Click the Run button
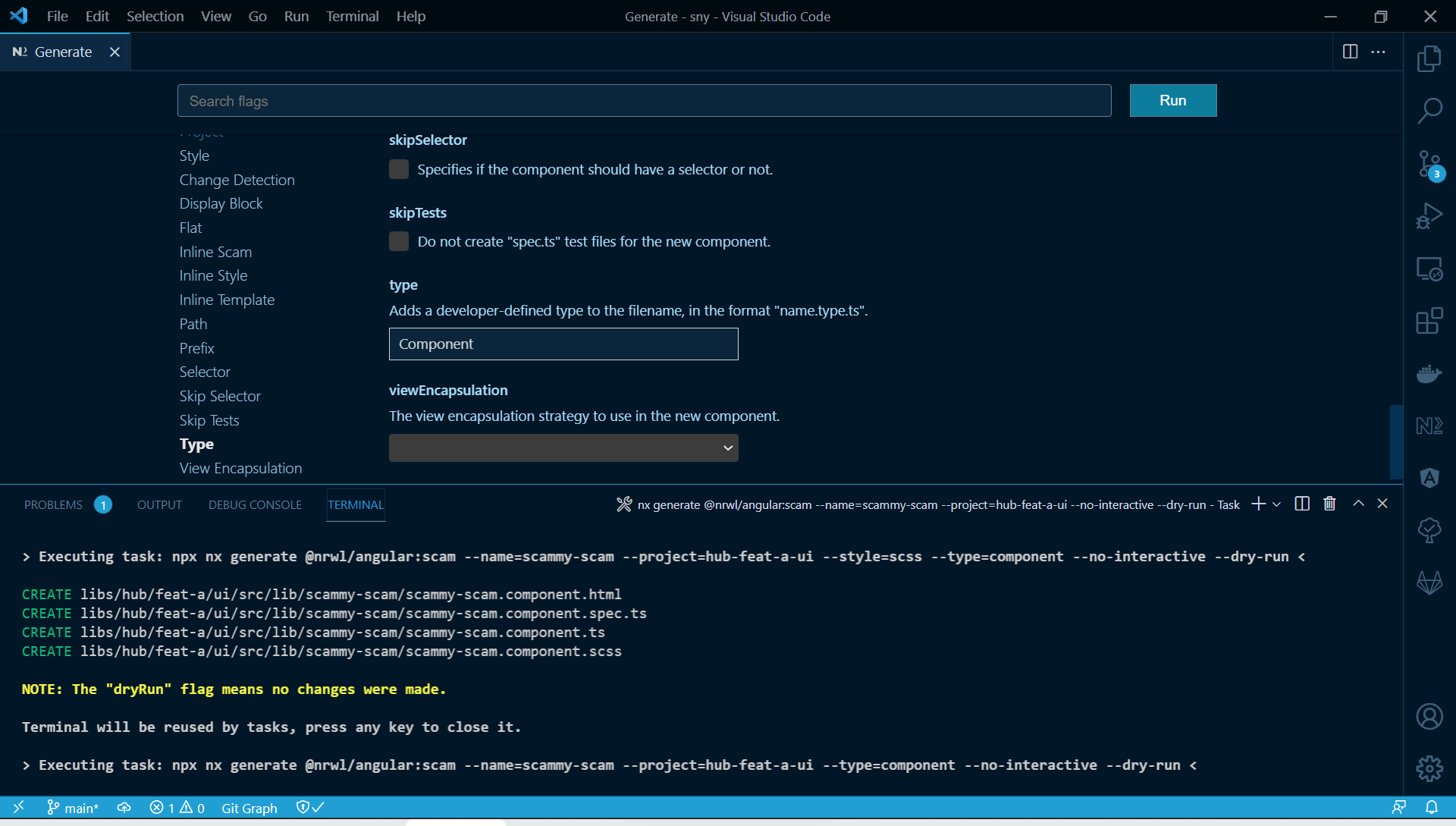 tap(1172, 100)
